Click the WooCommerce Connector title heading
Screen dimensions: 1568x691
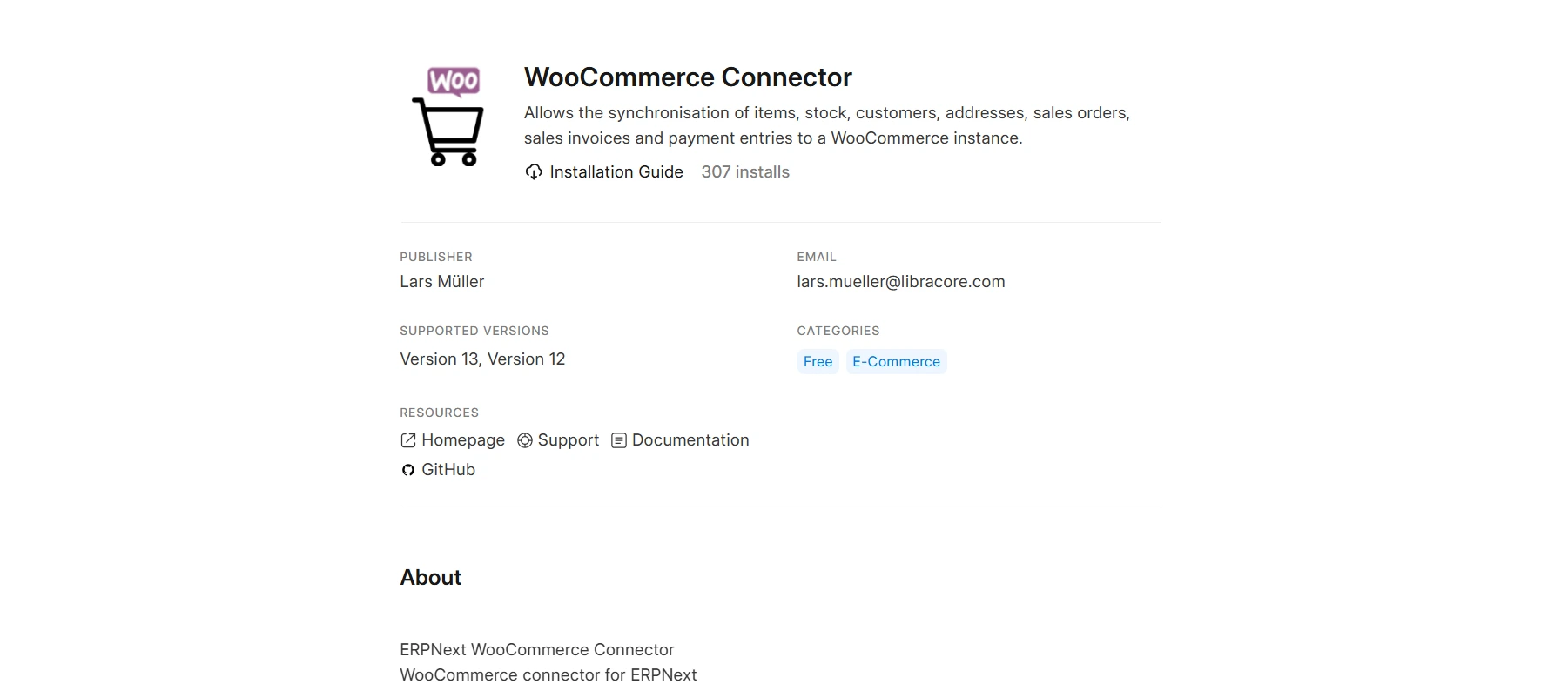[x=688, y=77]
